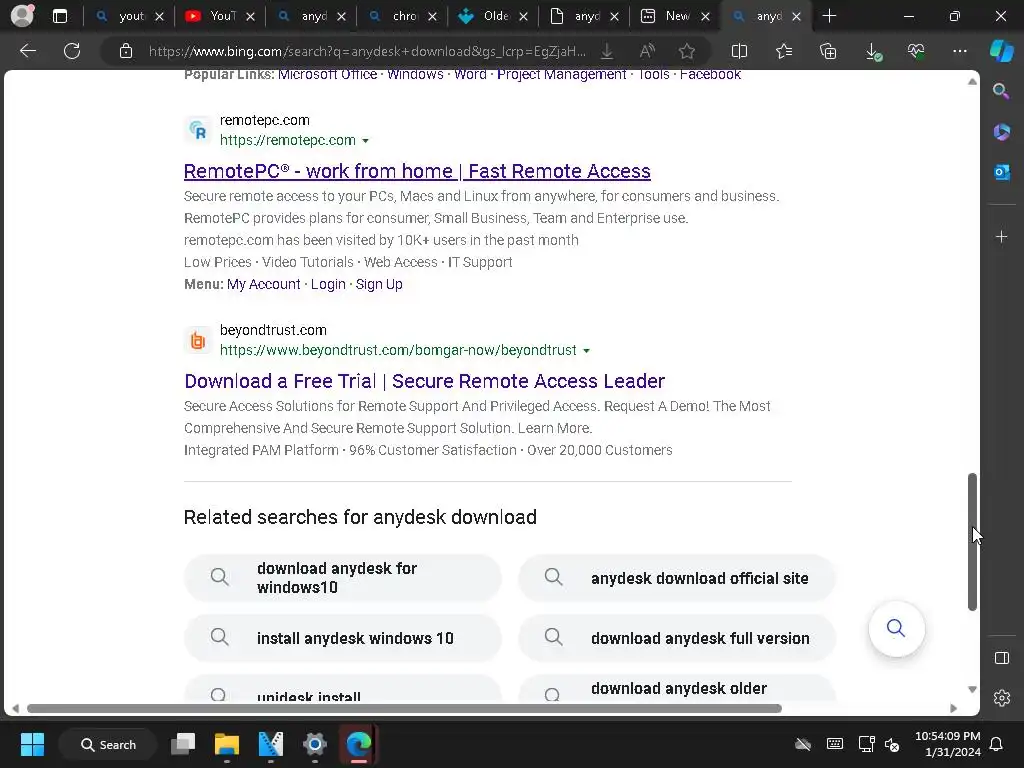This screenshot has height=768, width=1024.
Task: Click My Account menu link
Action: click(x=264, y=284)
